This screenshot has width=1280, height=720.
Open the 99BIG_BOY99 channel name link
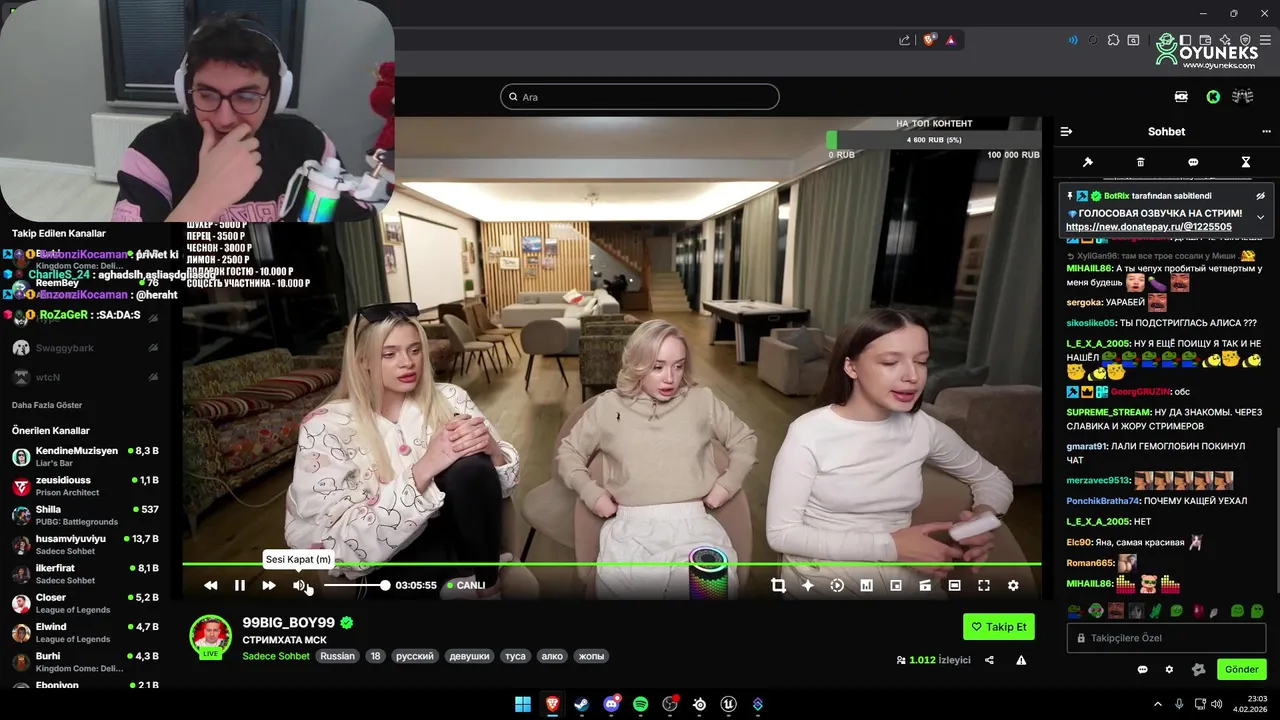(288, 622)
